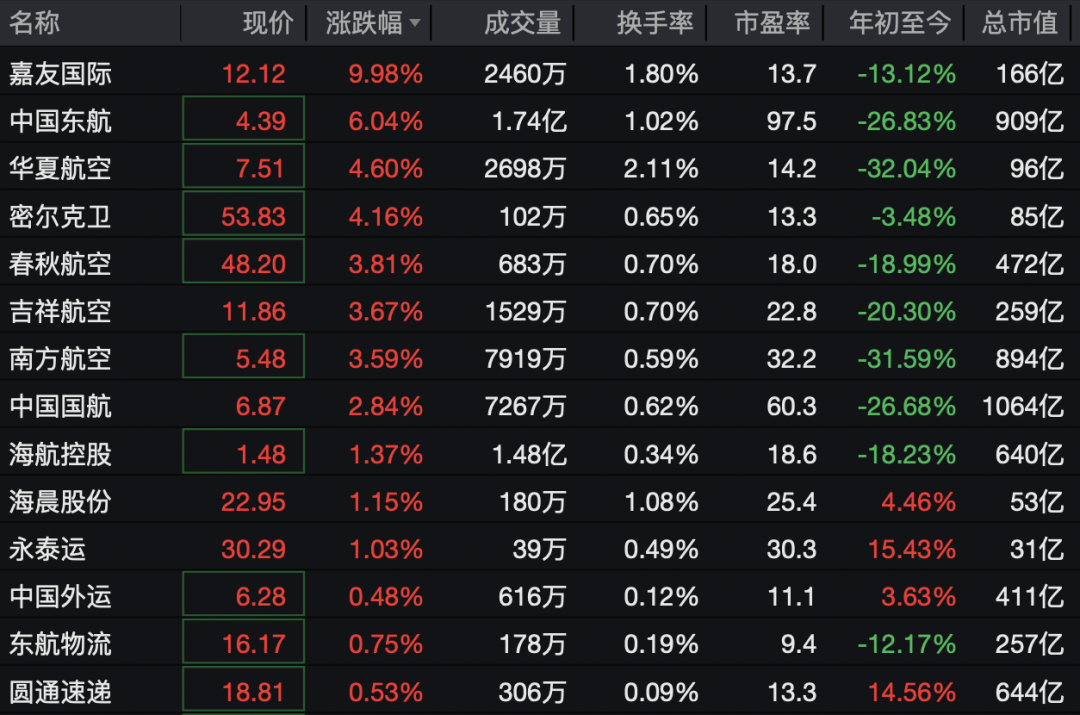Click the price 11.86 for 吉祥航空
Screen dimensions: 1080x715
pos(253,311)
